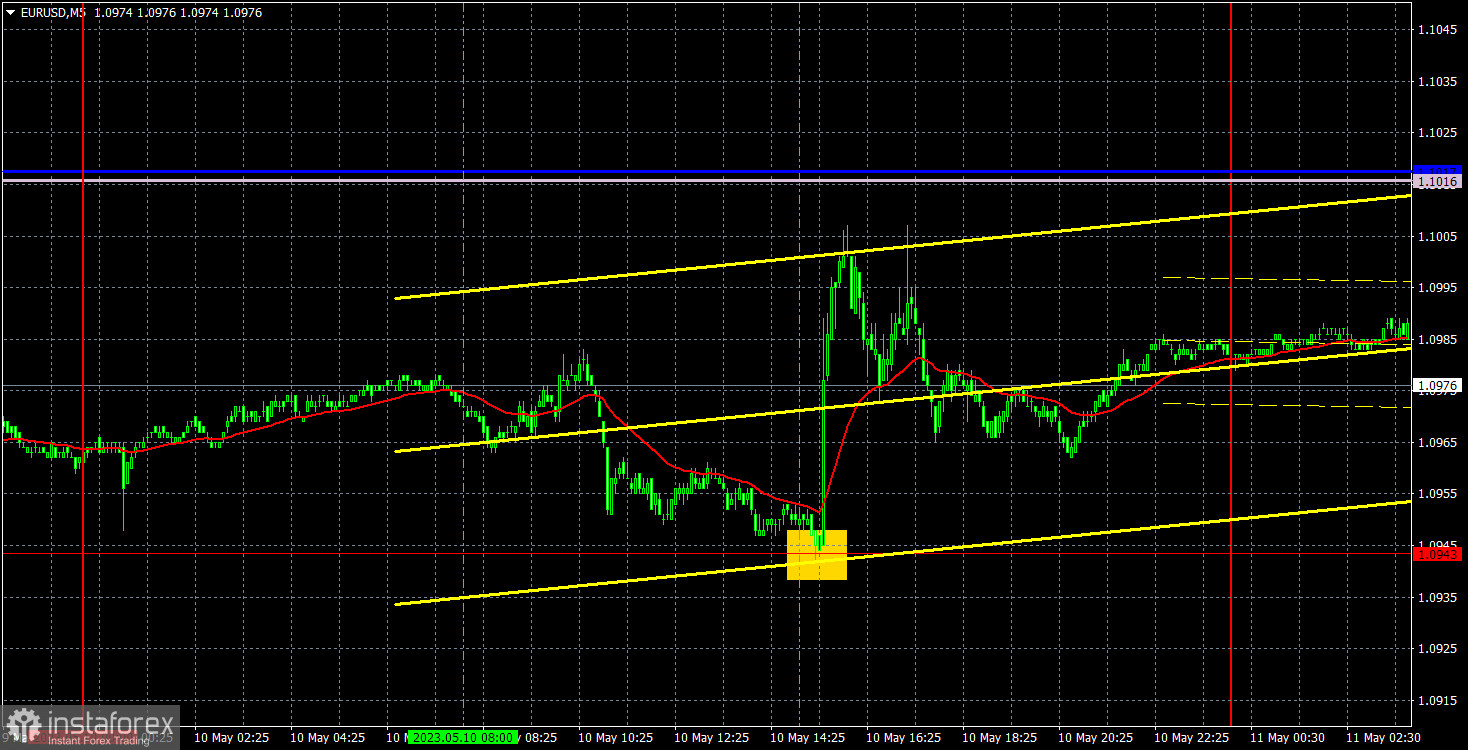Click the 10 May 12:25 time label
Viewport: 1468px width, 750px height.
[x=712, y=737]
